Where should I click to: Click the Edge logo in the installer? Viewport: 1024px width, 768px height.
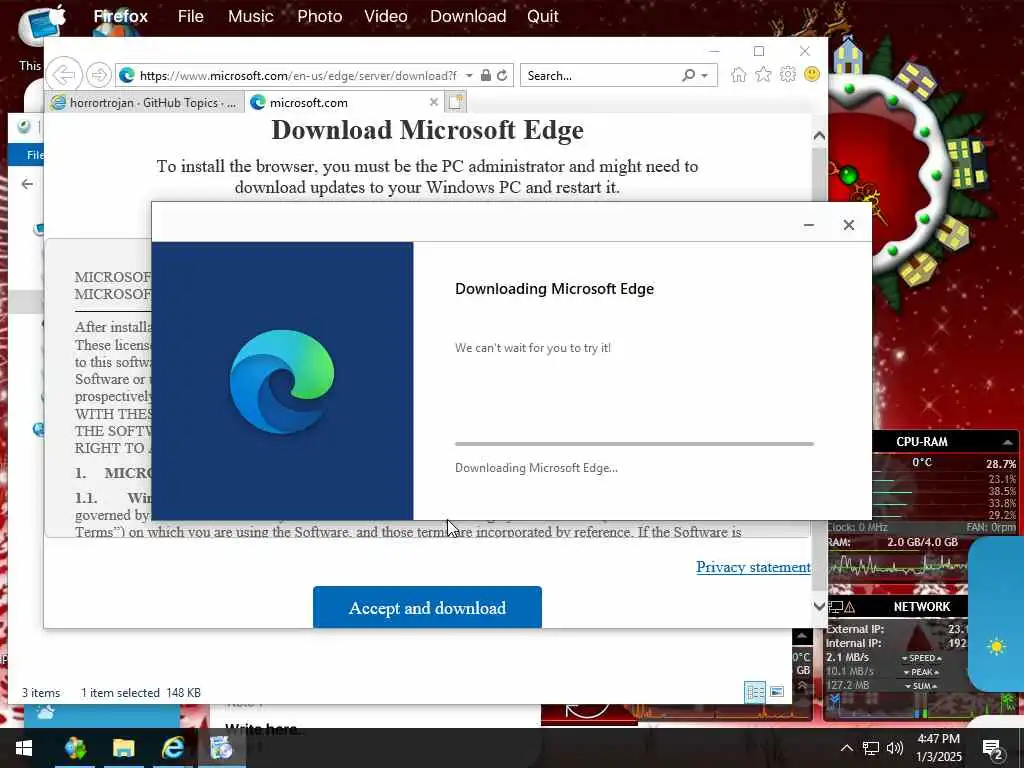tap(281, 382)
